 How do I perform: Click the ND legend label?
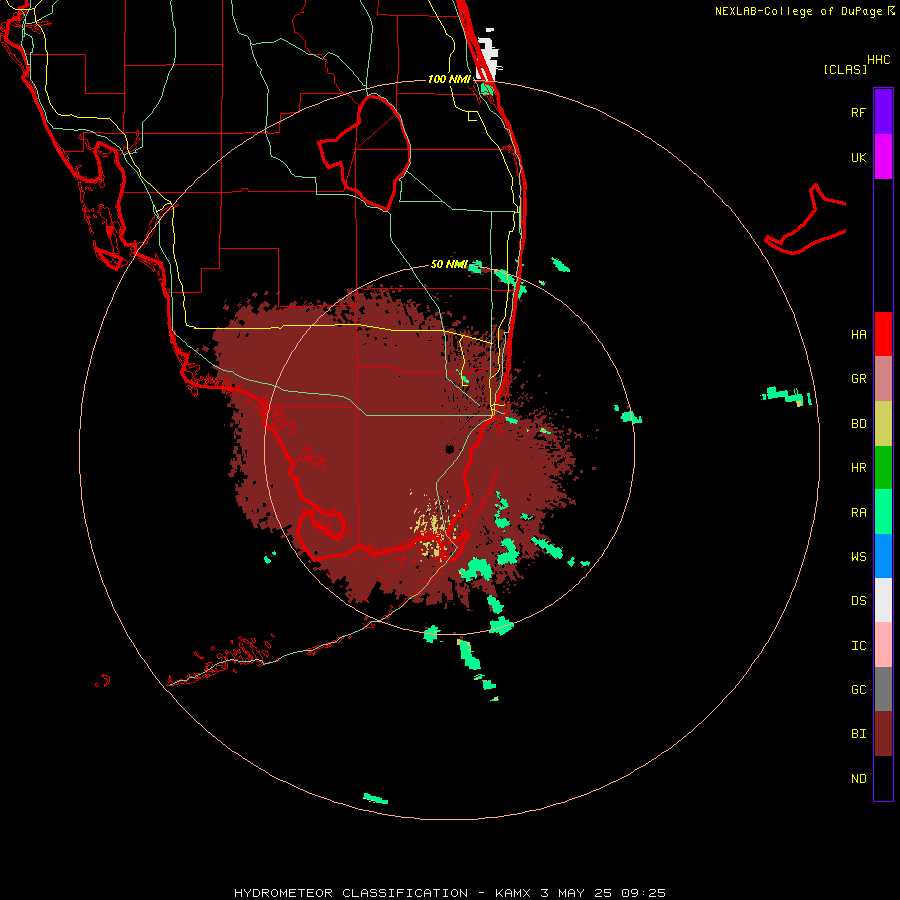858,778
